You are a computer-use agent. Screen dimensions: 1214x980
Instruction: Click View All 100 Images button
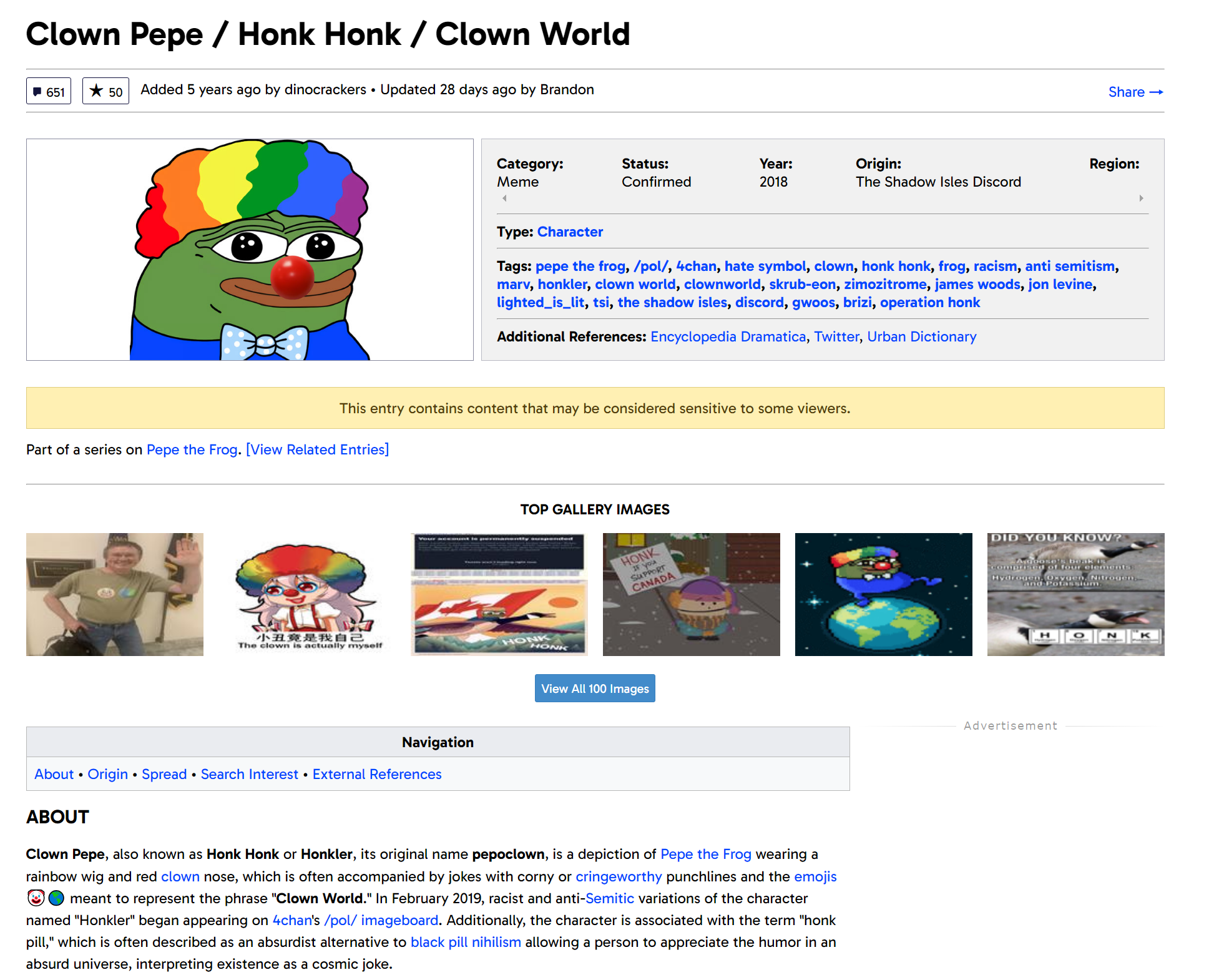[x=595, y=688]
